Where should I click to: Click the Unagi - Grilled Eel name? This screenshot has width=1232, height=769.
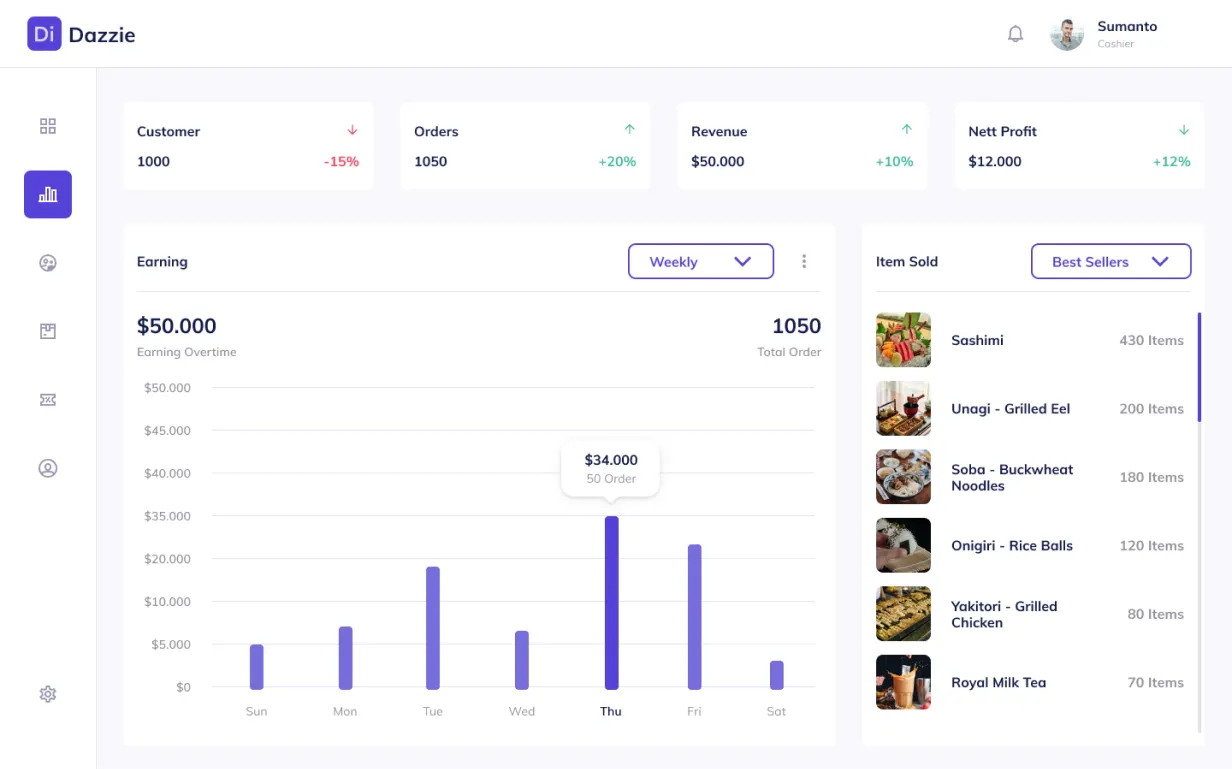1011,408
